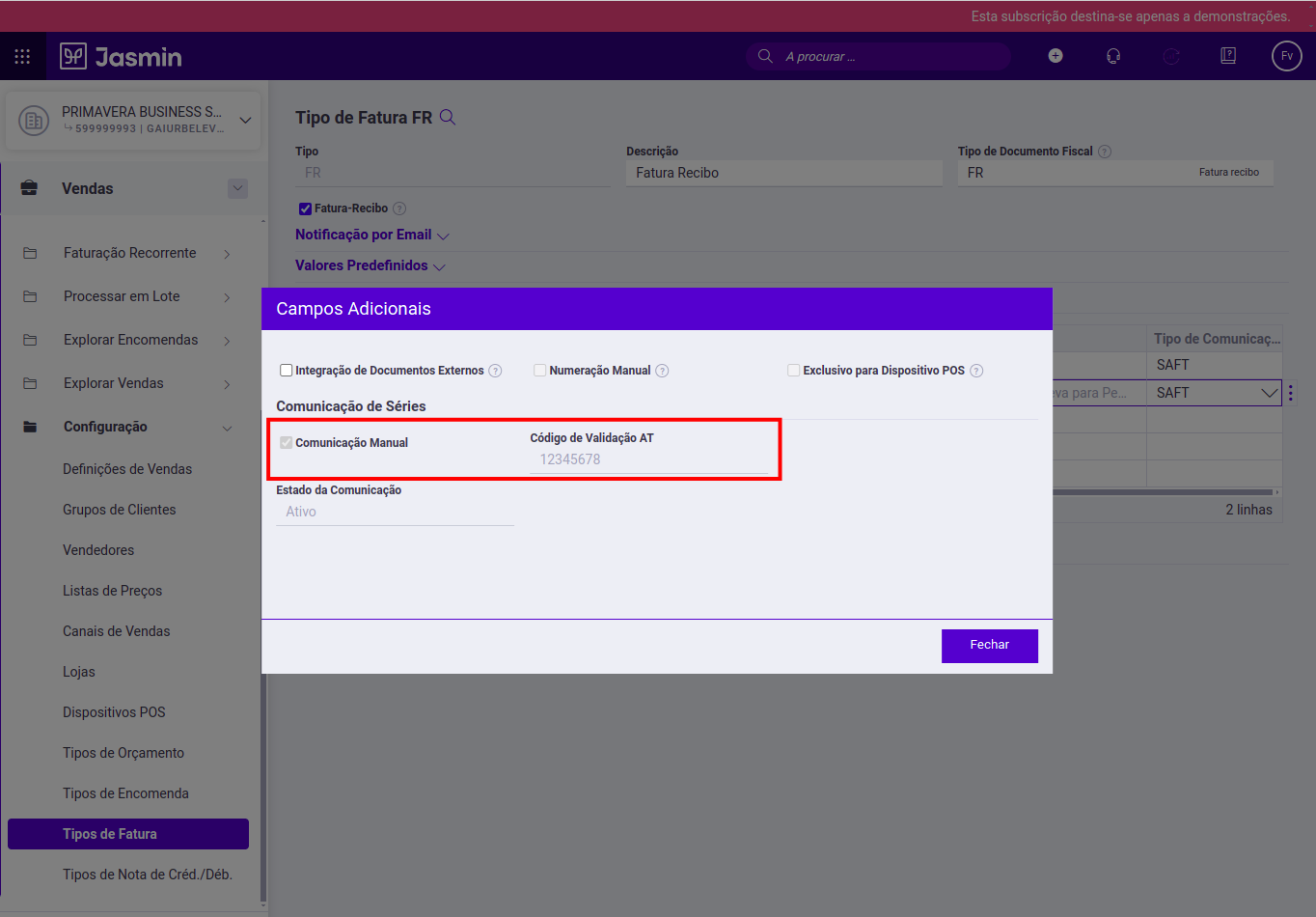1316x917 pixels.
Task: Open the help documentation book icon
Action: [1227, 55]
